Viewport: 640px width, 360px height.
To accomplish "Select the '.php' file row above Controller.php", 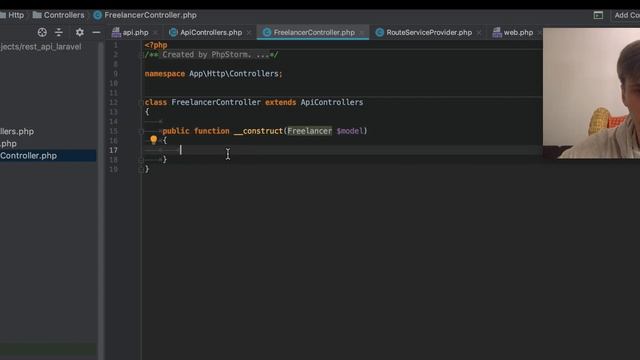I will [48, 144].
